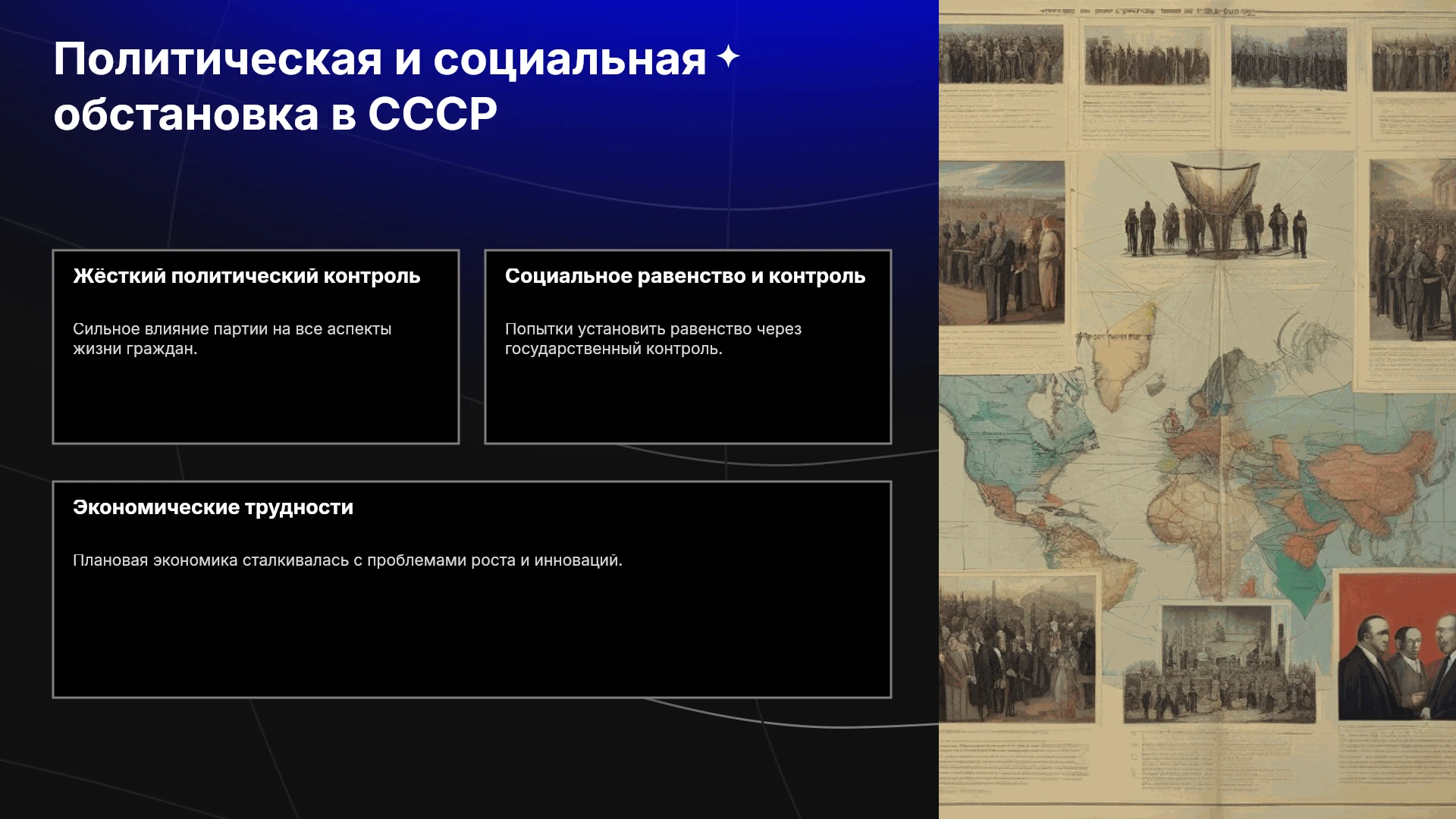Click the text 'Сильное влияние партии на все аспекты'
The image size is (1456, 819).
(x=232, y=329)
